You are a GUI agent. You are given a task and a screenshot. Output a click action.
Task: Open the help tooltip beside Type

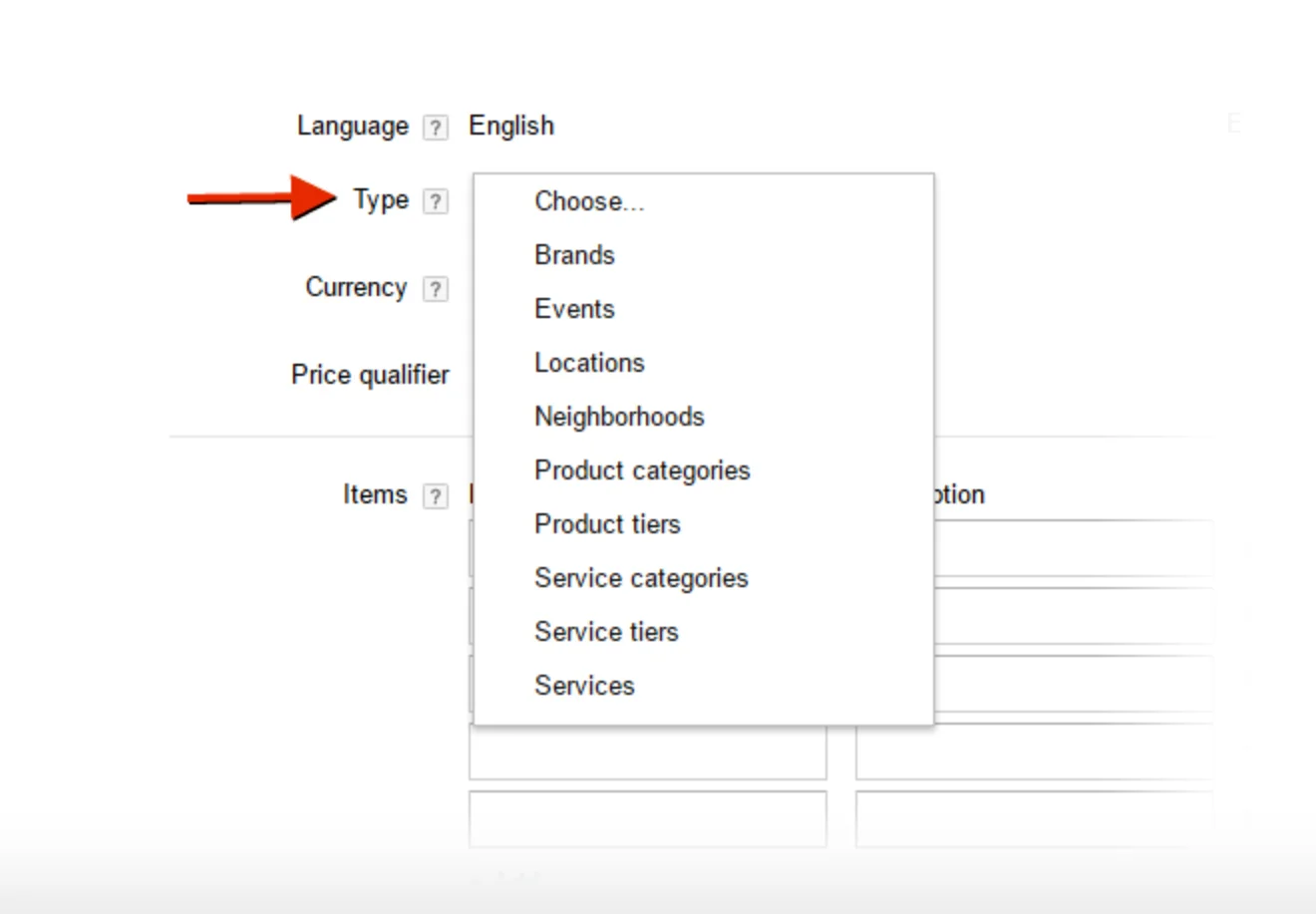(436, 201)
